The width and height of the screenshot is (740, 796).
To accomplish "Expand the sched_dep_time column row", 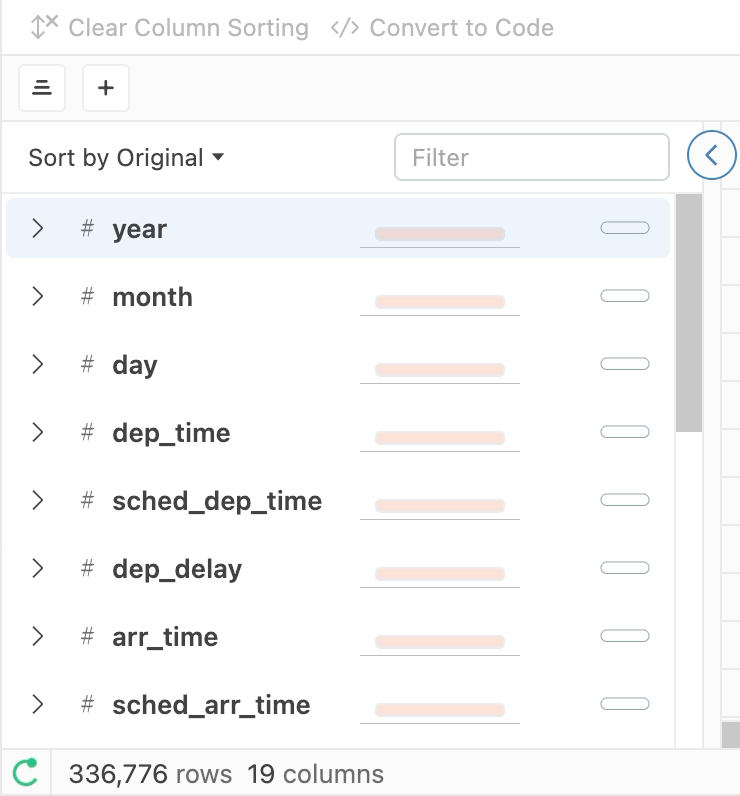I will coord(38,501).
